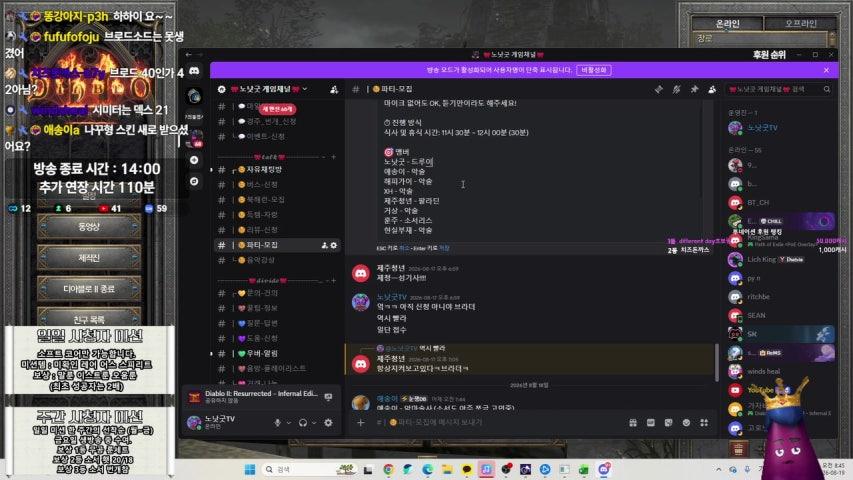Open Windows Start menu
Viewport: 853px width, 480px height.
point(250,469)
